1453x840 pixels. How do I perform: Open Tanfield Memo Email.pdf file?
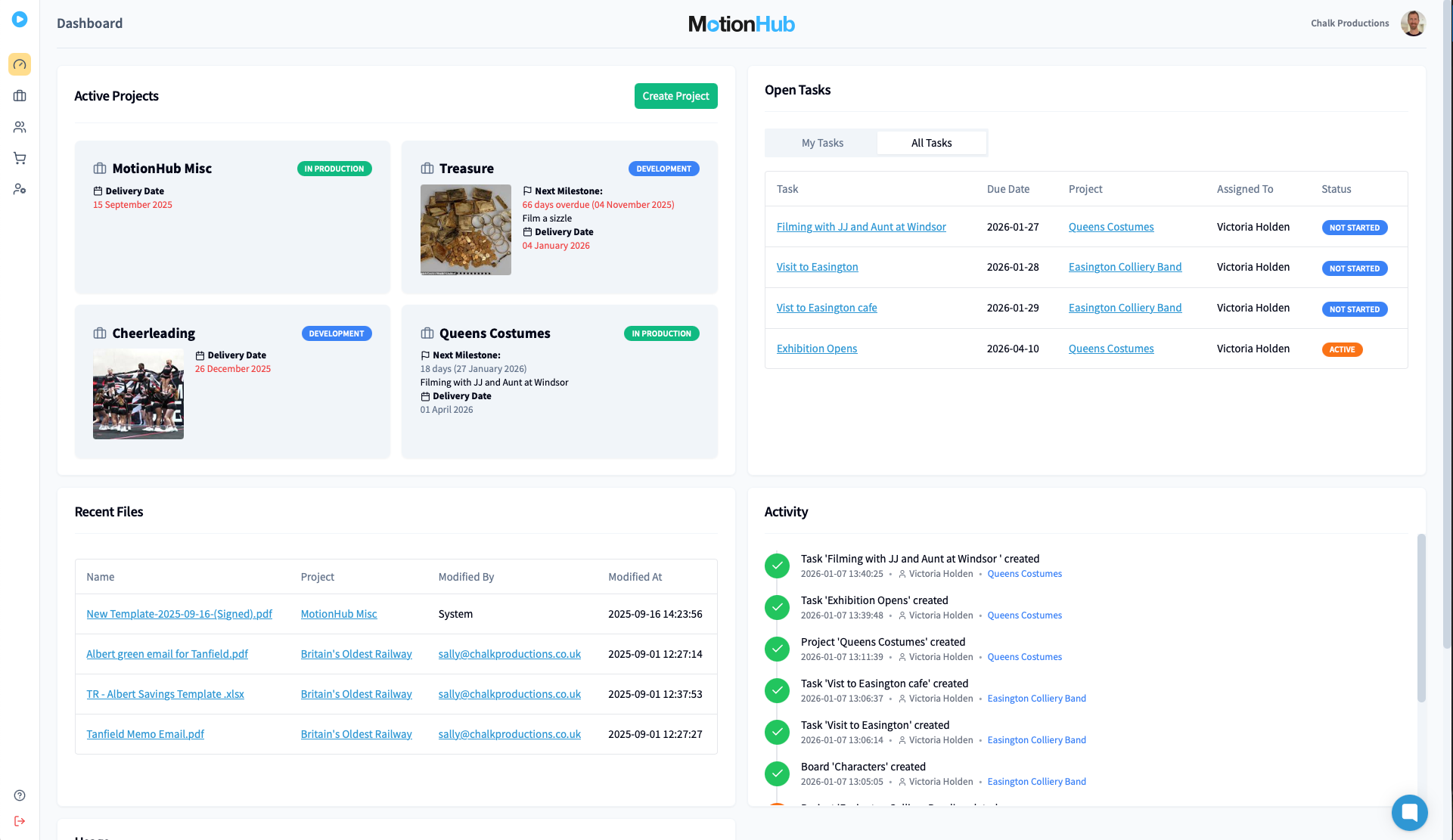[x=145, y=734]
